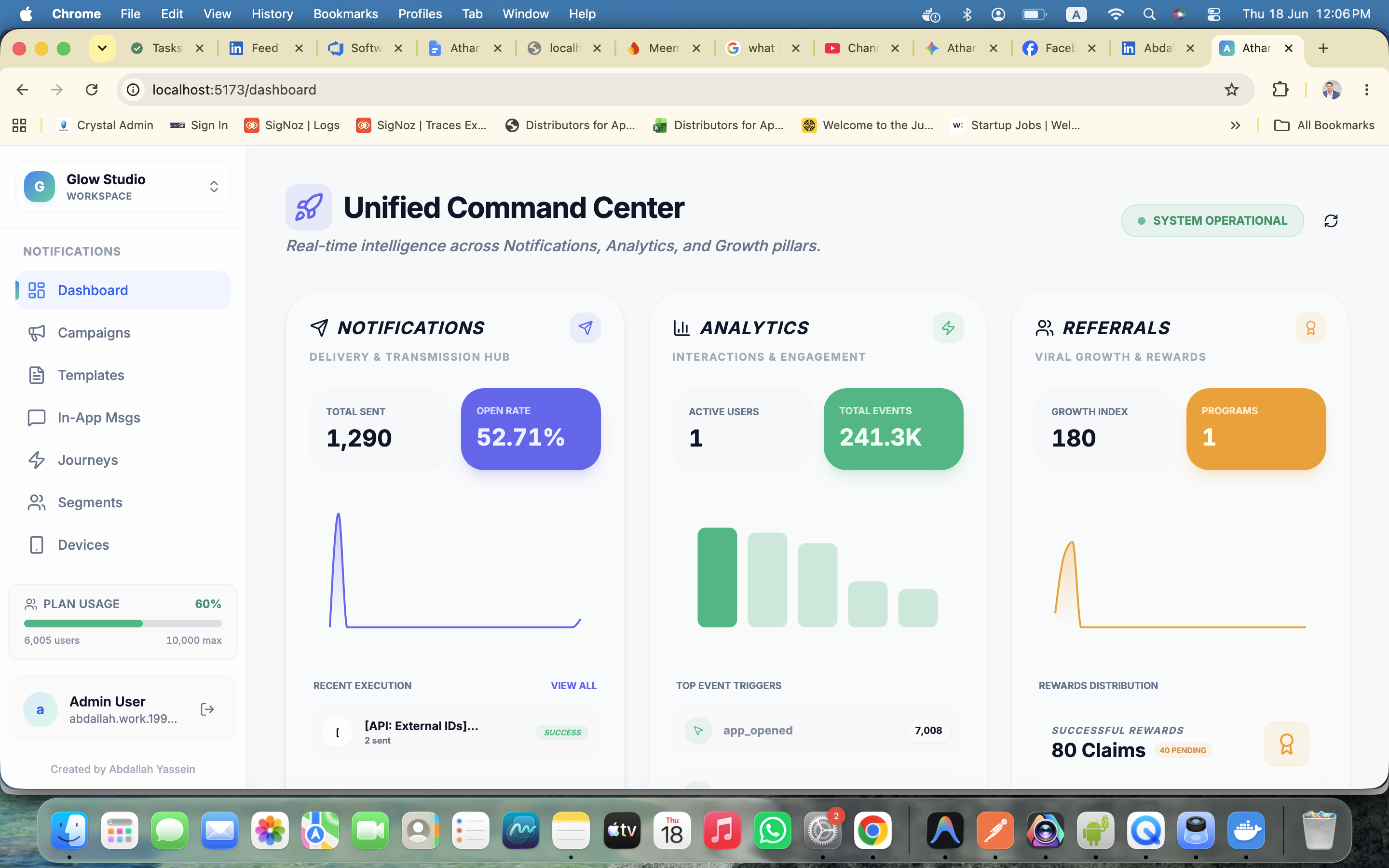The width and height of the screenshot is (1389, 868).
Task: Open the Segments section
Action: pos(123,502)
